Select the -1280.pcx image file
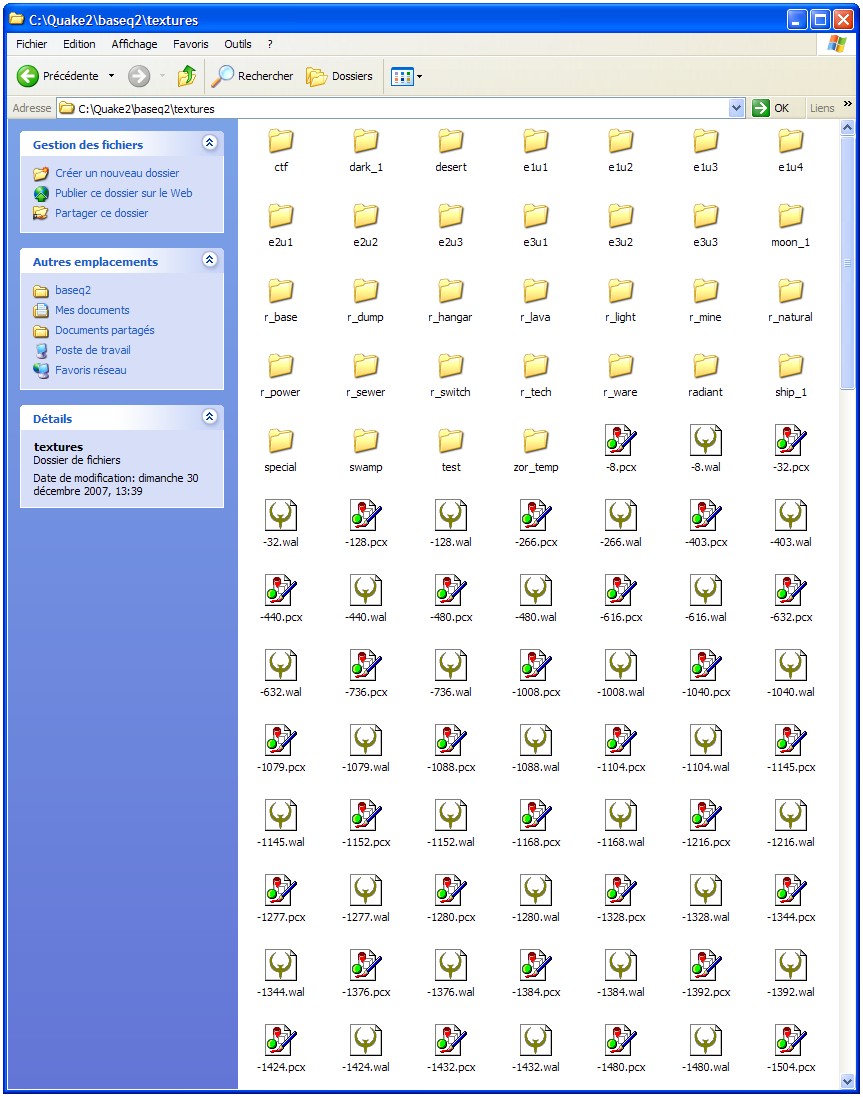The image size is (863, 1097). tap(450, 890)
